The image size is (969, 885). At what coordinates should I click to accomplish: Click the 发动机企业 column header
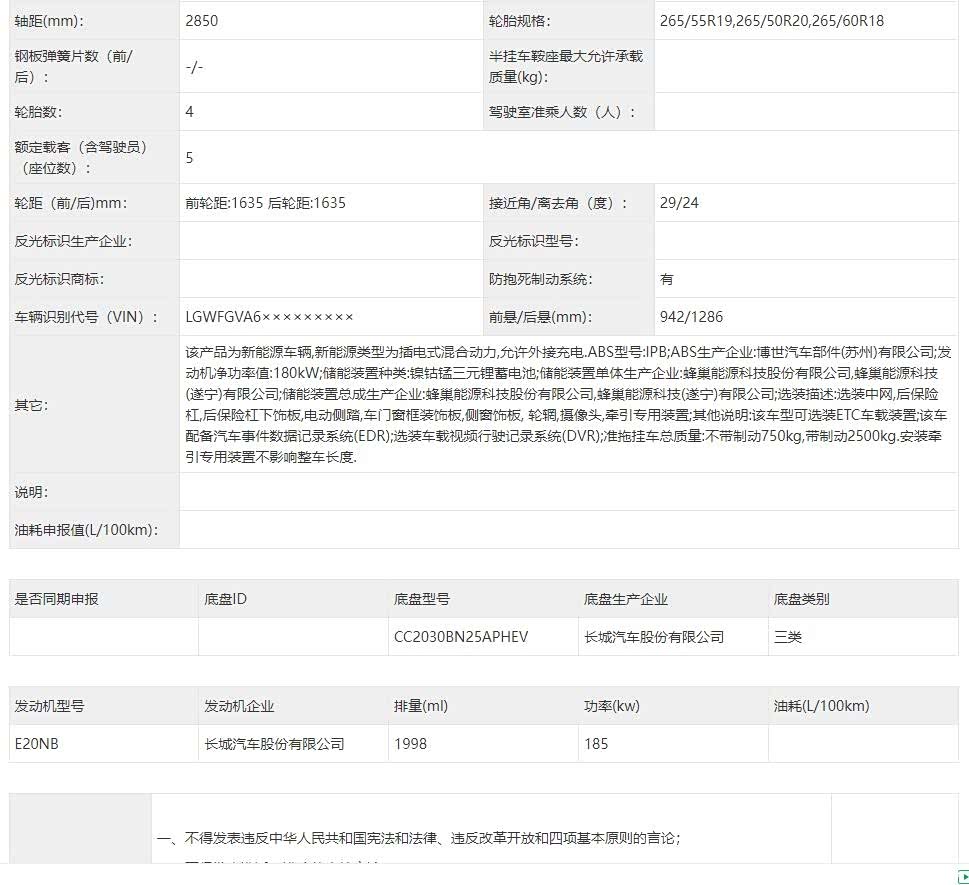(239, 706)
